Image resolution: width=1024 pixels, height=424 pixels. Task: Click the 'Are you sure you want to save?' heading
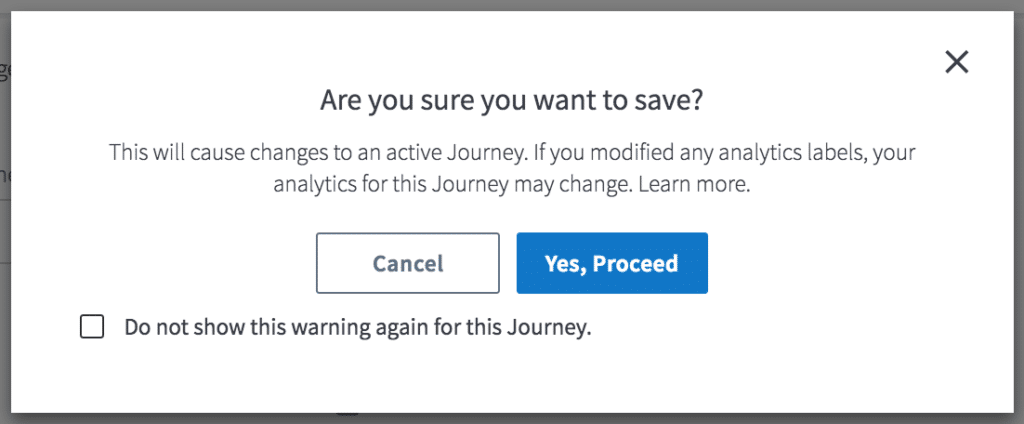[x=511, y=100]
